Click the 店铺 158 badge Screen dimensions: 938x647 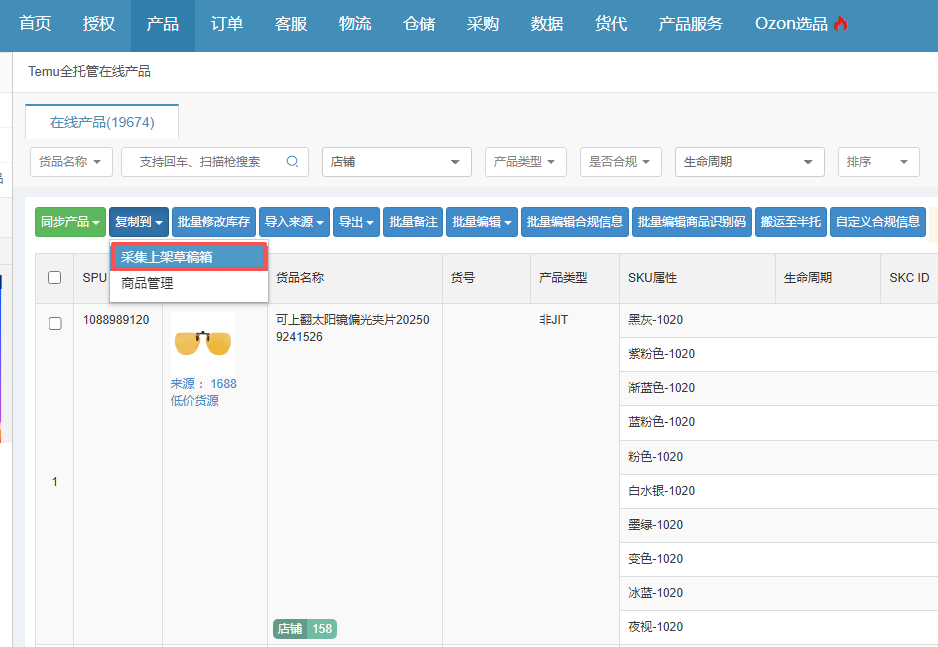coord(304,629)
